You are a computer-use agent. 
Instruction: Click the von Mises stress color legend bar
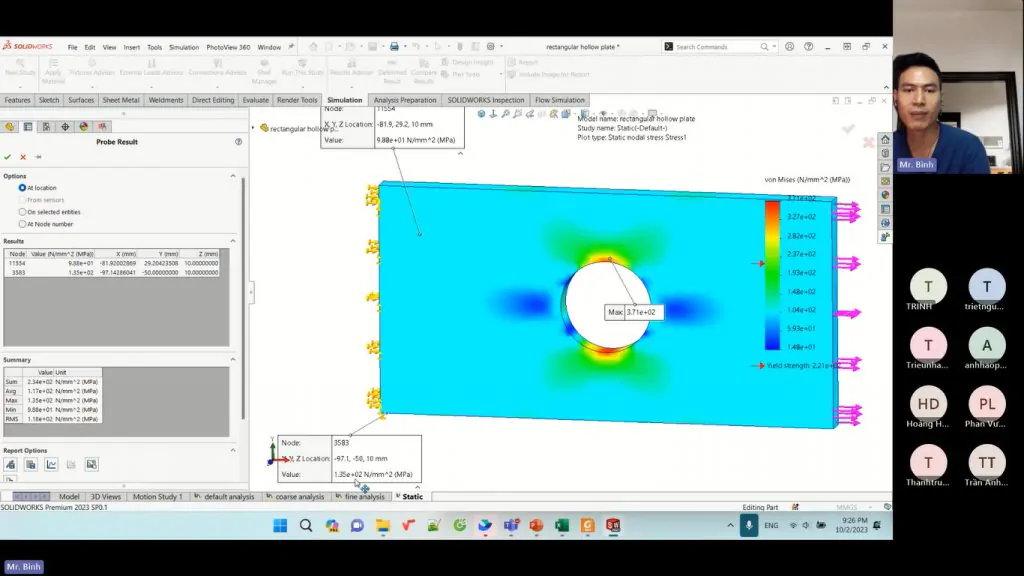(772, 275)
